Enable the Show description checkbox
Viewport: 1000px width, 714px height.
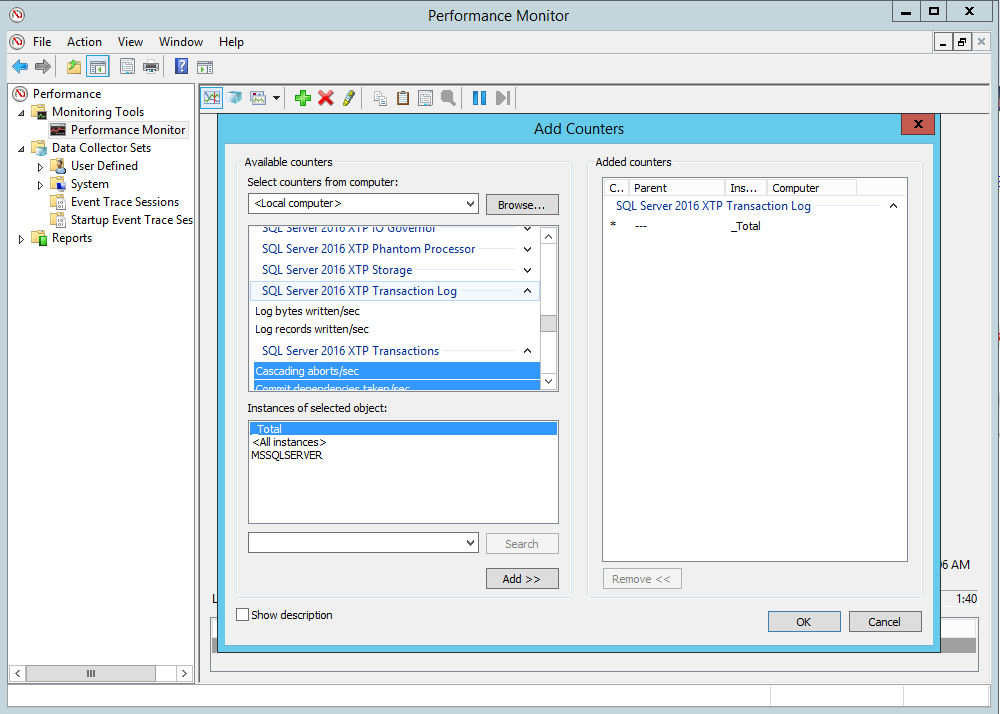(x=242, y=615)
